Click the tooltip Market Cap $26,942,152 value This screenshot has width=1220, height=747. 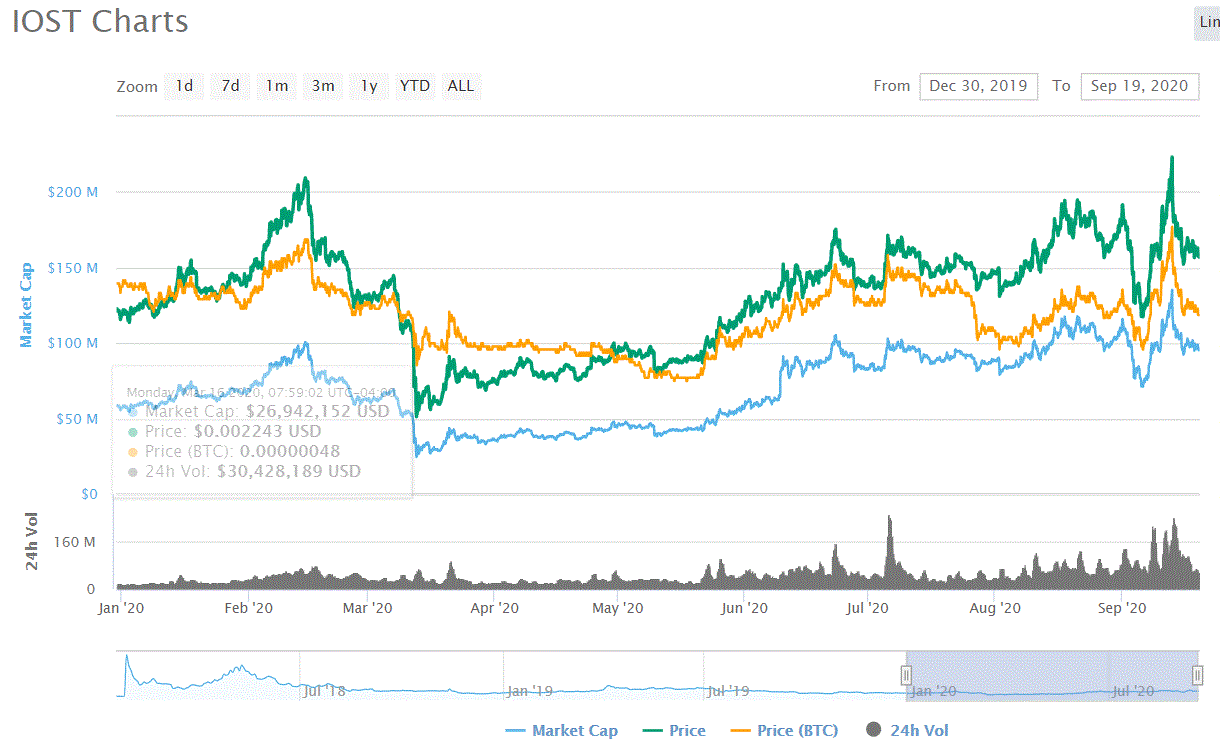(318, 411)
